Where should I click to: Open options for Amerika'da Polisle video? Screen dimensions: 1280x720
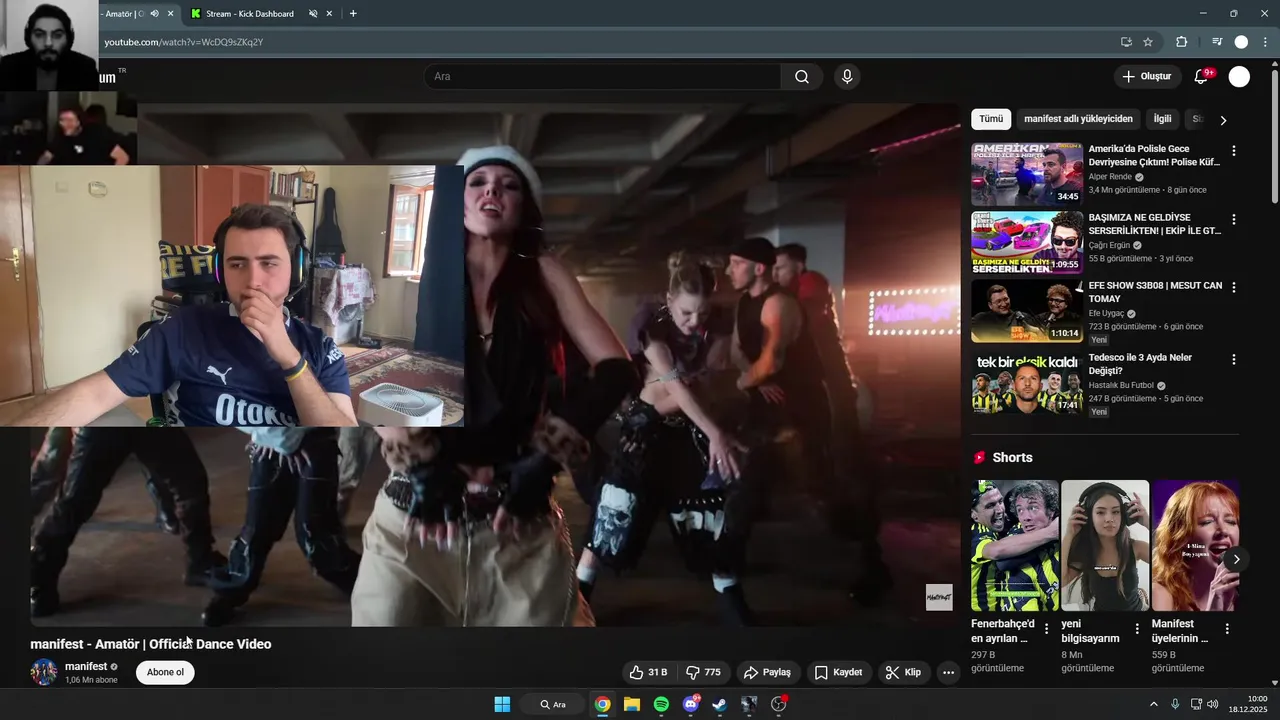pyautogui.click(x=1233, y=151)
